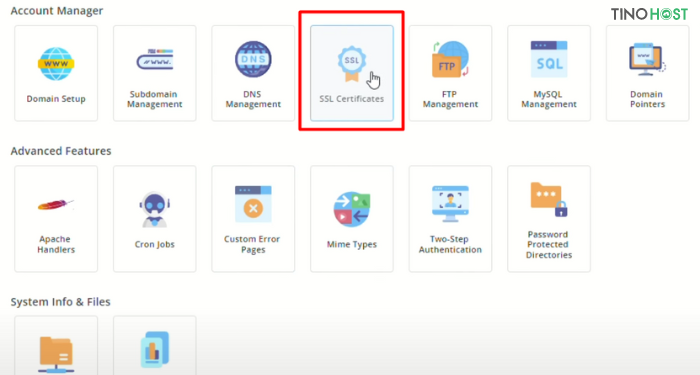Click the Domain Pointers label
This screenshot has width=700, height=375.
pos(647,99)
